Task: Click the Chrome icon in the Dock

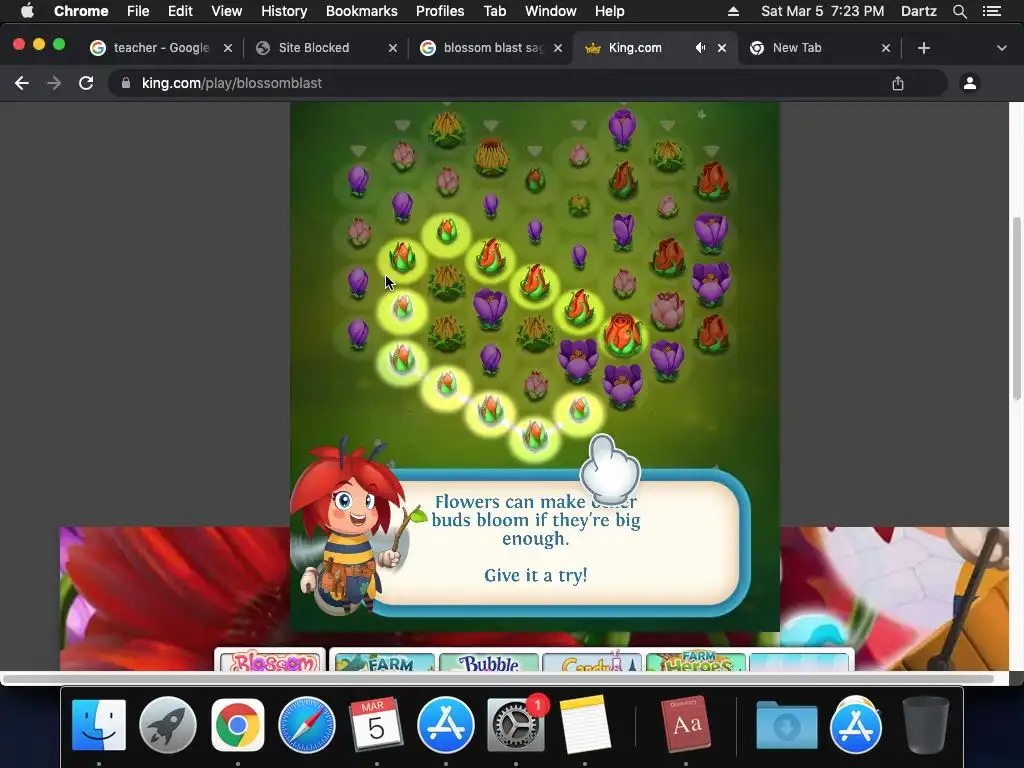Action: click(238, 725)
